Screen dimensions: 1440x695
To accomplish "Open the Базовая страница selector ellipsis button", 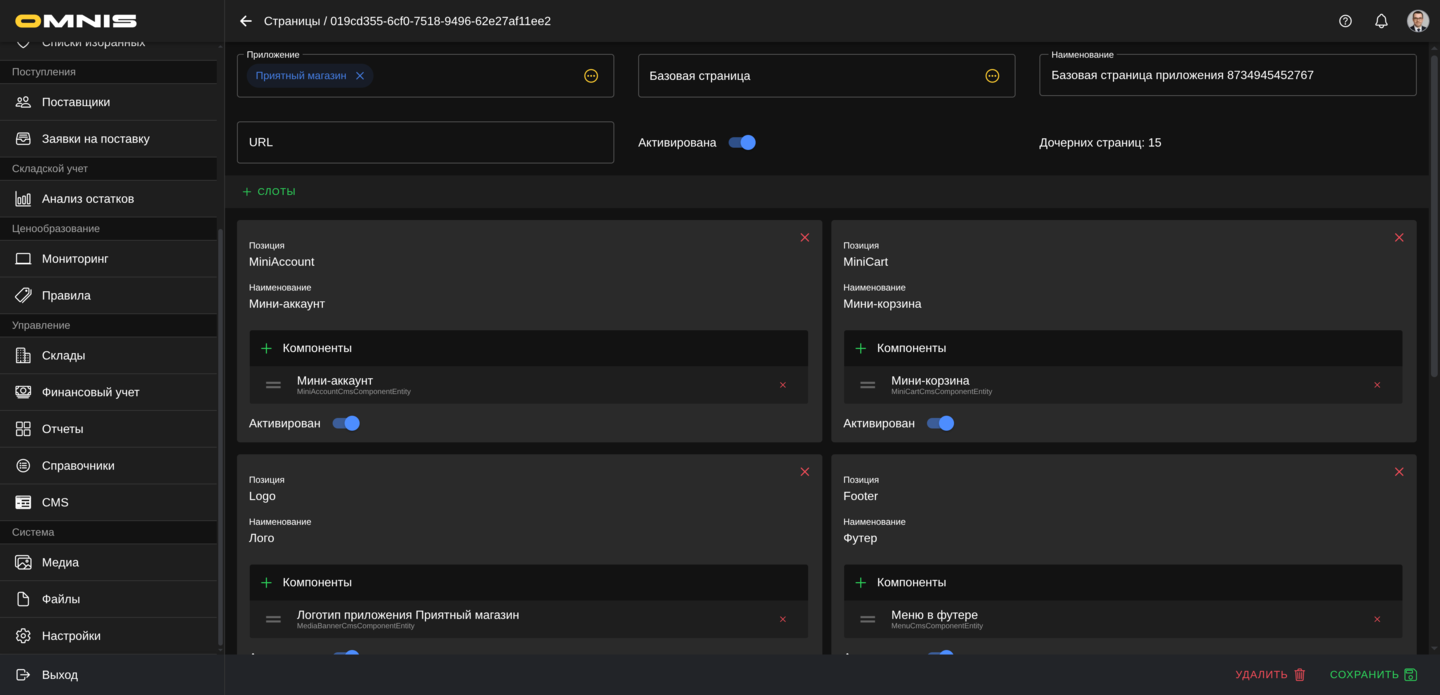I will point(992,76).
